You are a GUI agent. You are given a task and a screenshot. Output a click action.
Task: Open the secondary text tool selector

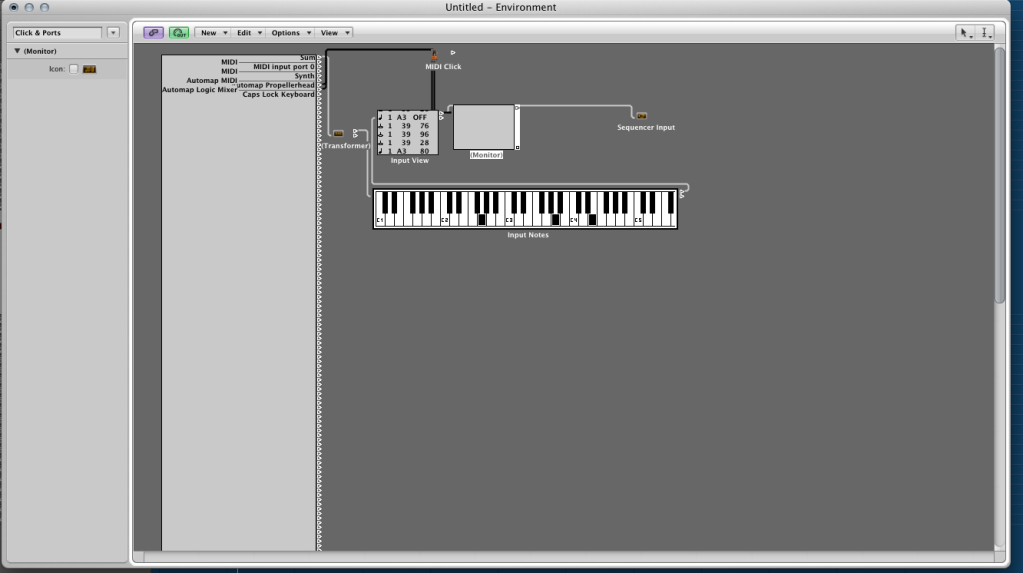(x=985, y=33)
